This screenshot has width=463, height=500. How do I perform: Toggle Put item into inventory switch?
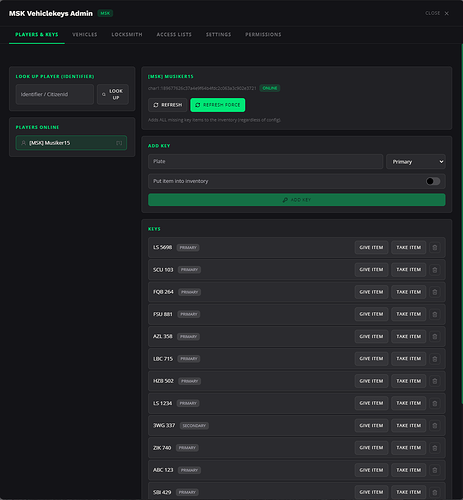433,181
